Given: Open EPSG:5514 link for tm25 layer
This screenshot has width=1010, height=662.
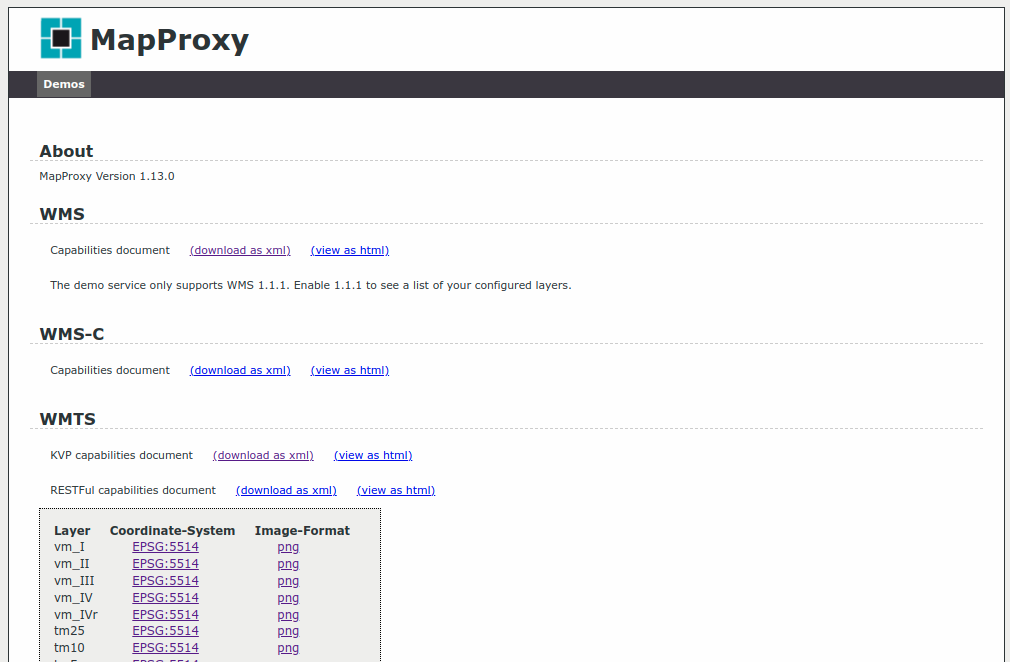Looking at the screenshot, I should [x=165, y=631].
